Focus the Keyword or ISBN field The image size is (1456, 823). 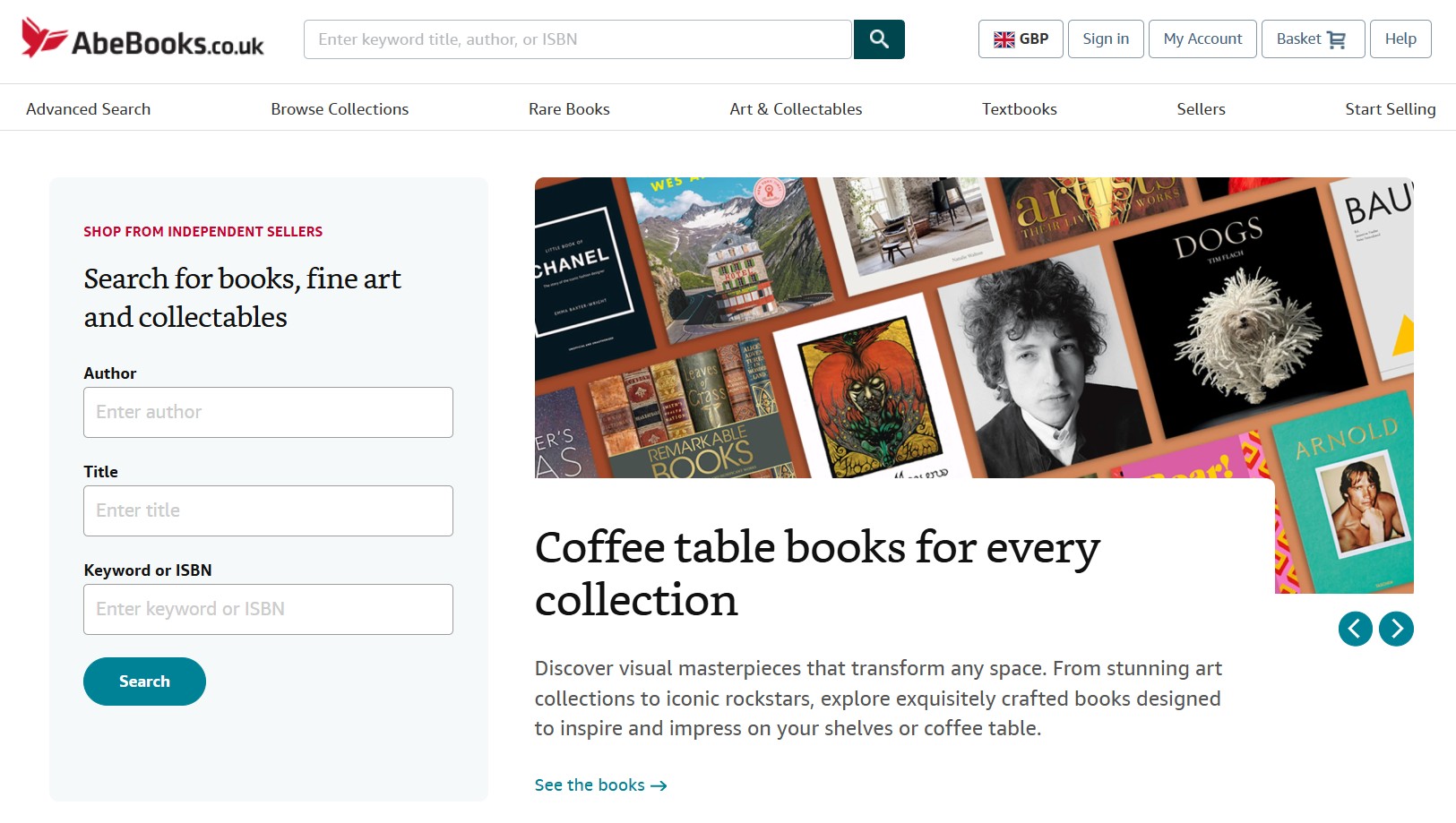coord(268,609)
